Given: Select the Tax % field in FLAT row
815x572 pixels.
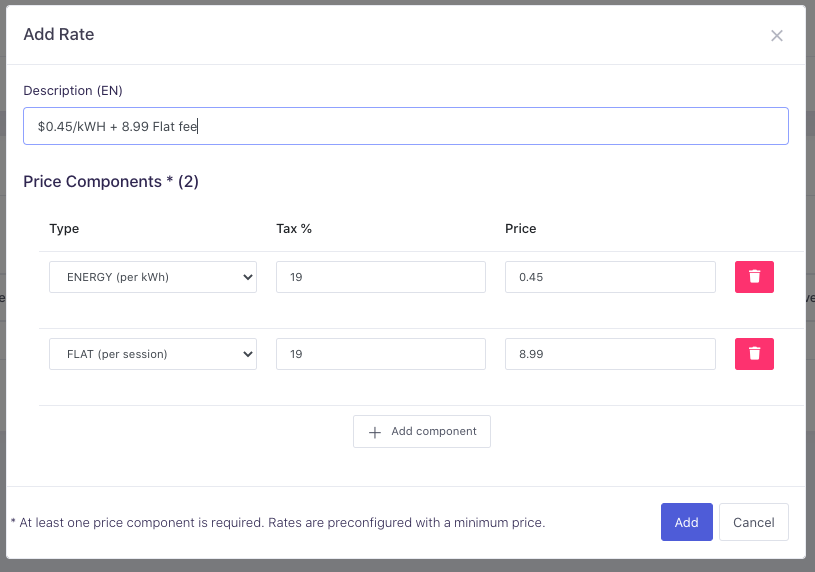Looking at the screenshot, I should (x=380, y=354).
